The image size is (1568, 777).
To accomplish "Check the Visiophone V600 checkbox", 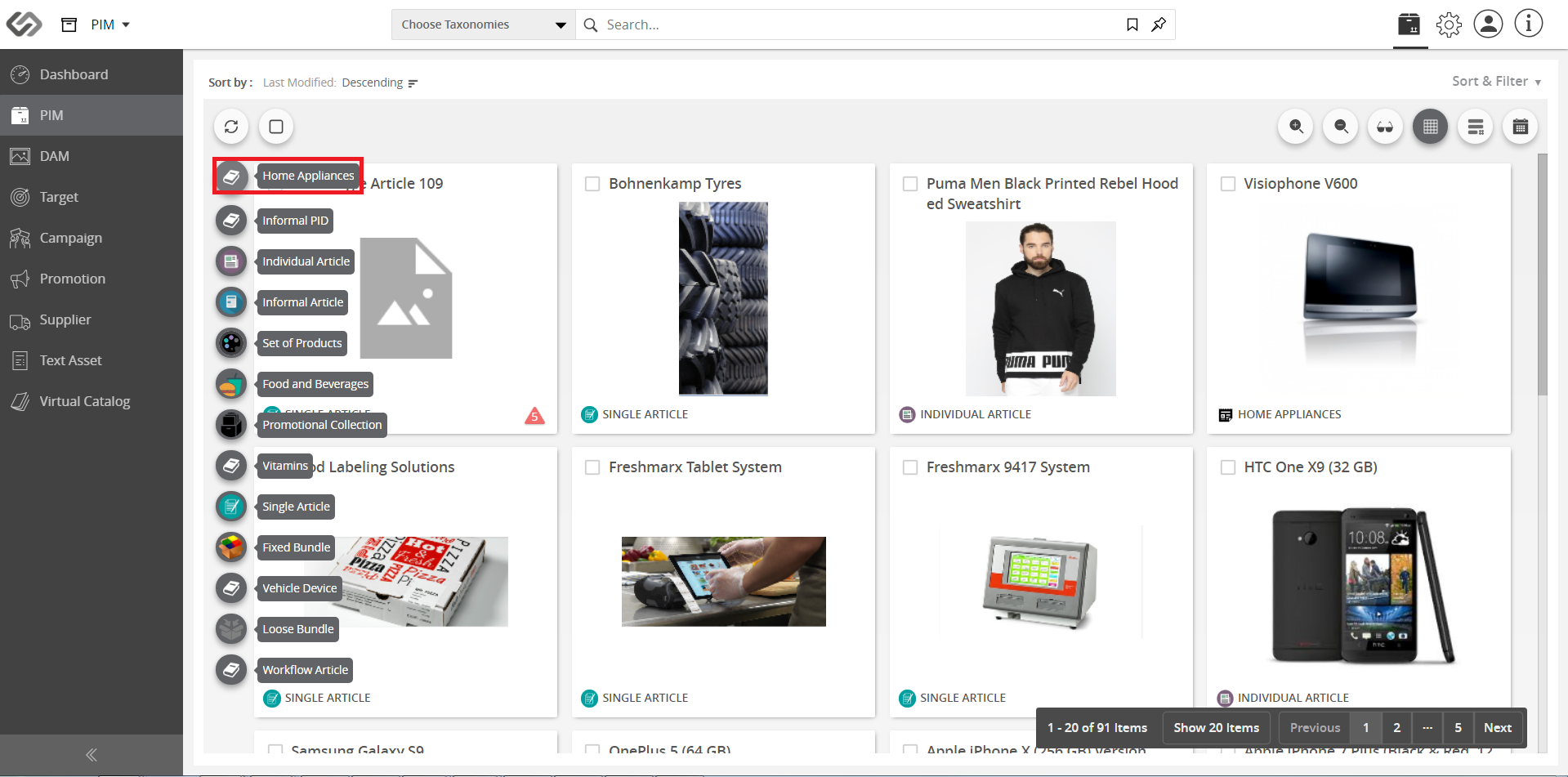I will tap(1227, 184).
